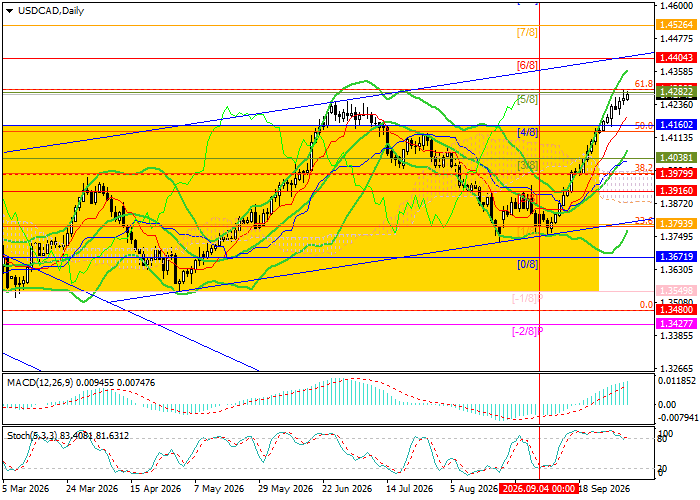Click the 50.0 Fibonacci level label

pos(644,126)
